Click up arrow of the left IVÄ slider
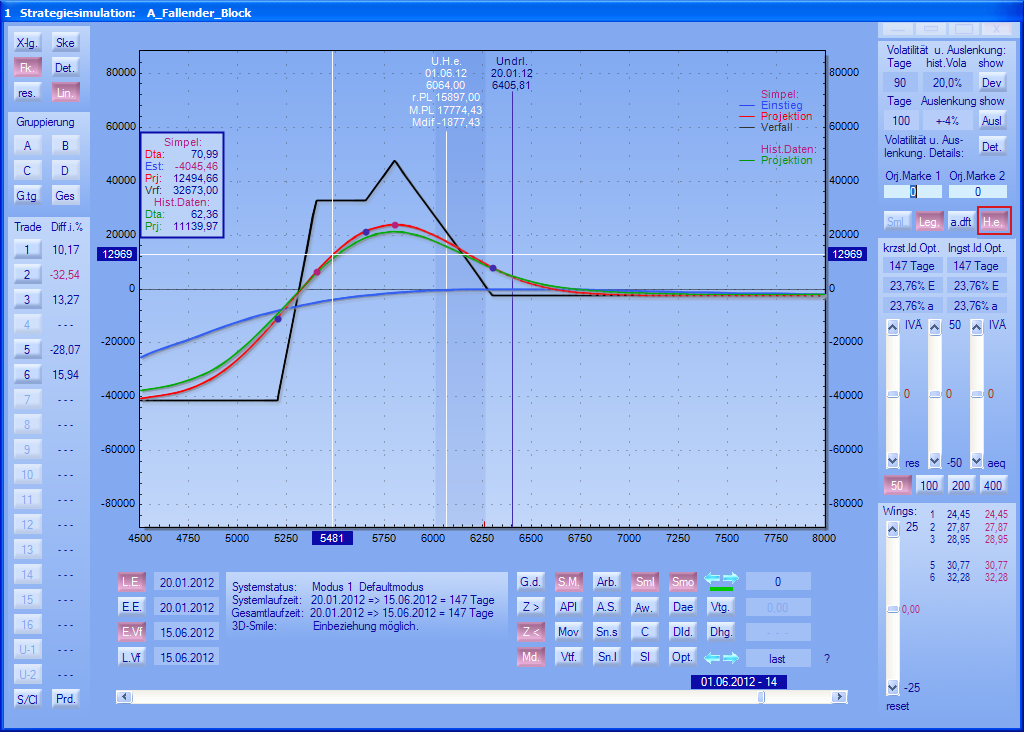This screenshot has width=1024, height=732. coord(893,327)
